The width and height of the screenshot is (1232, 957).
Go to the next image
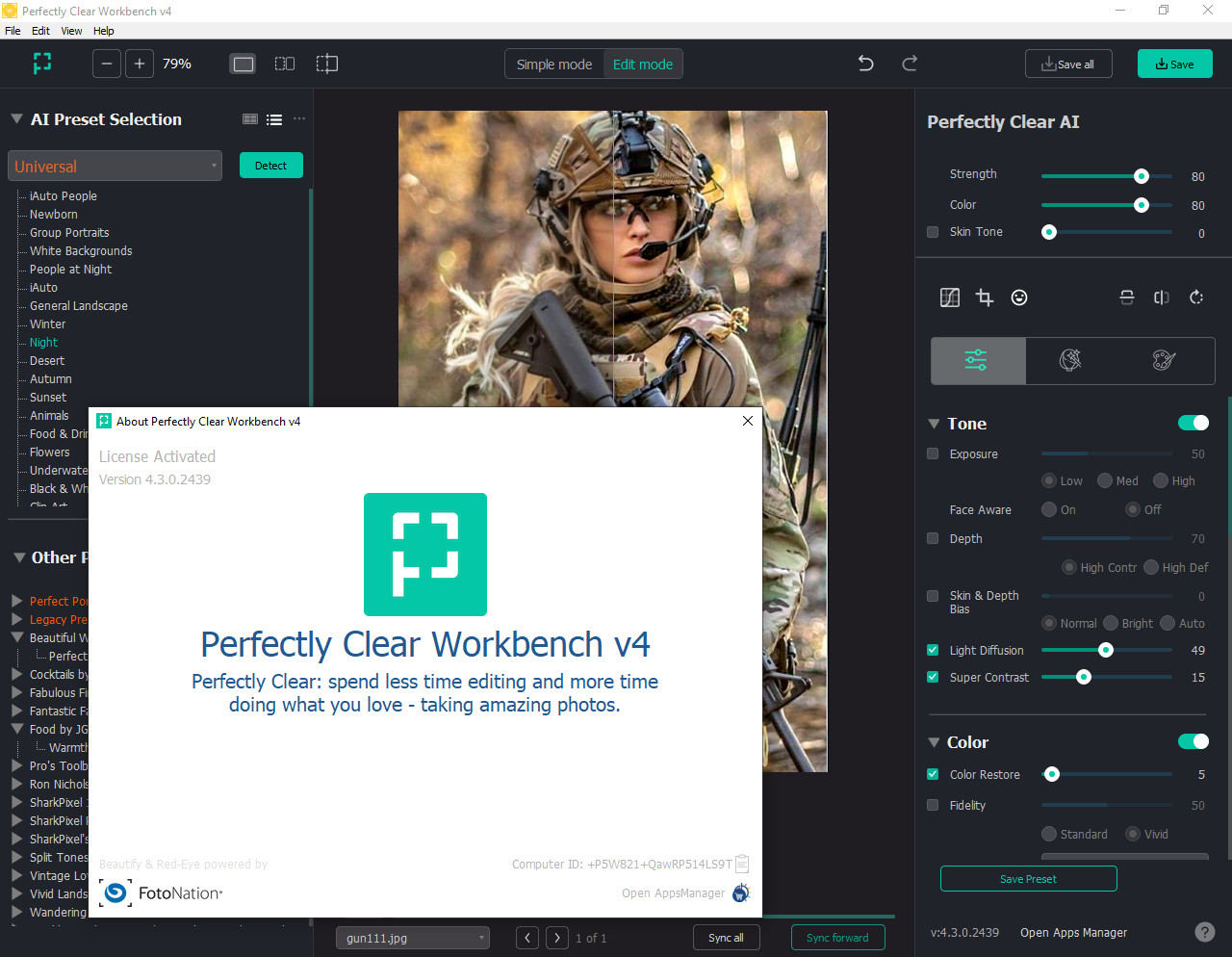[557, 938]
